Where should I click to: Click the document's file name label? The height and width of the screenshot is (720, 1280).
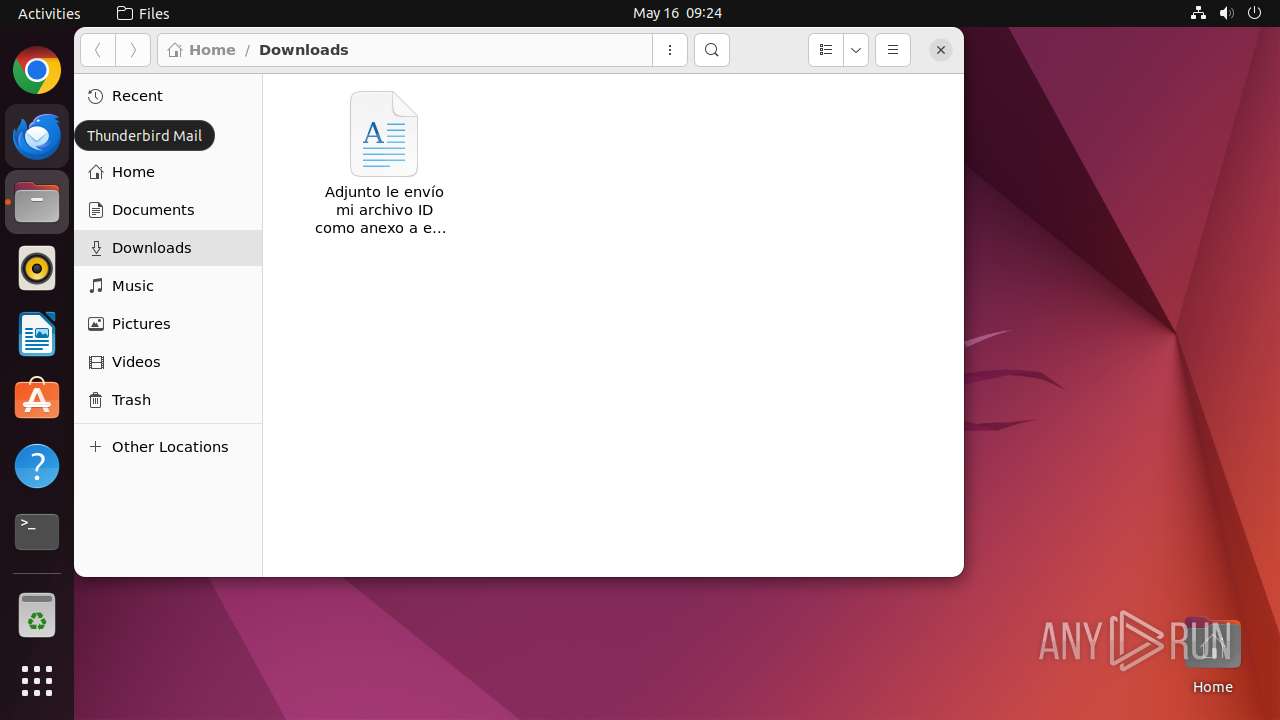click(380, 210)
